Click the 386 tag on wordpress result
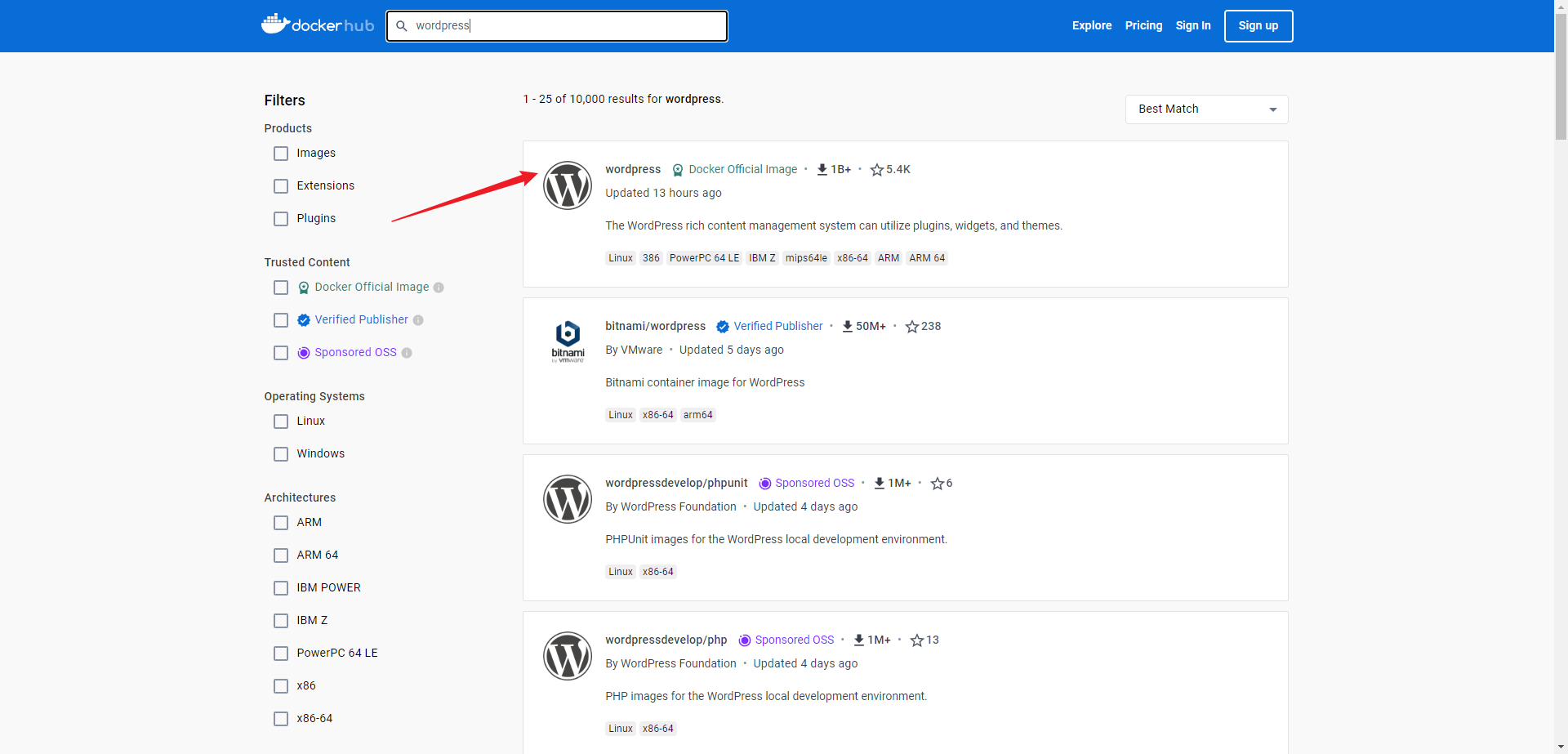 click(x=651, y=258)
